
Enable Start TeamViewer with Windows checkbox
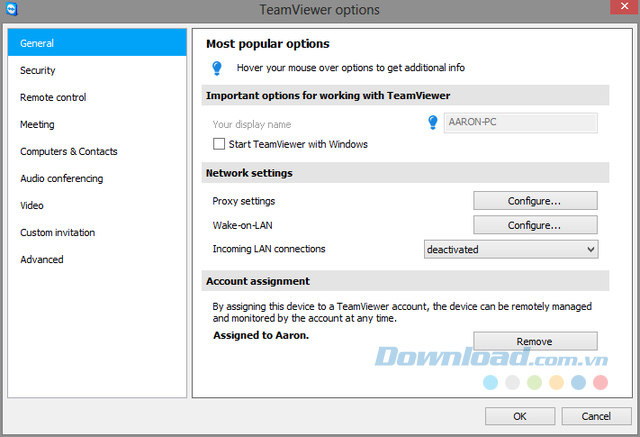click(219, 144)
